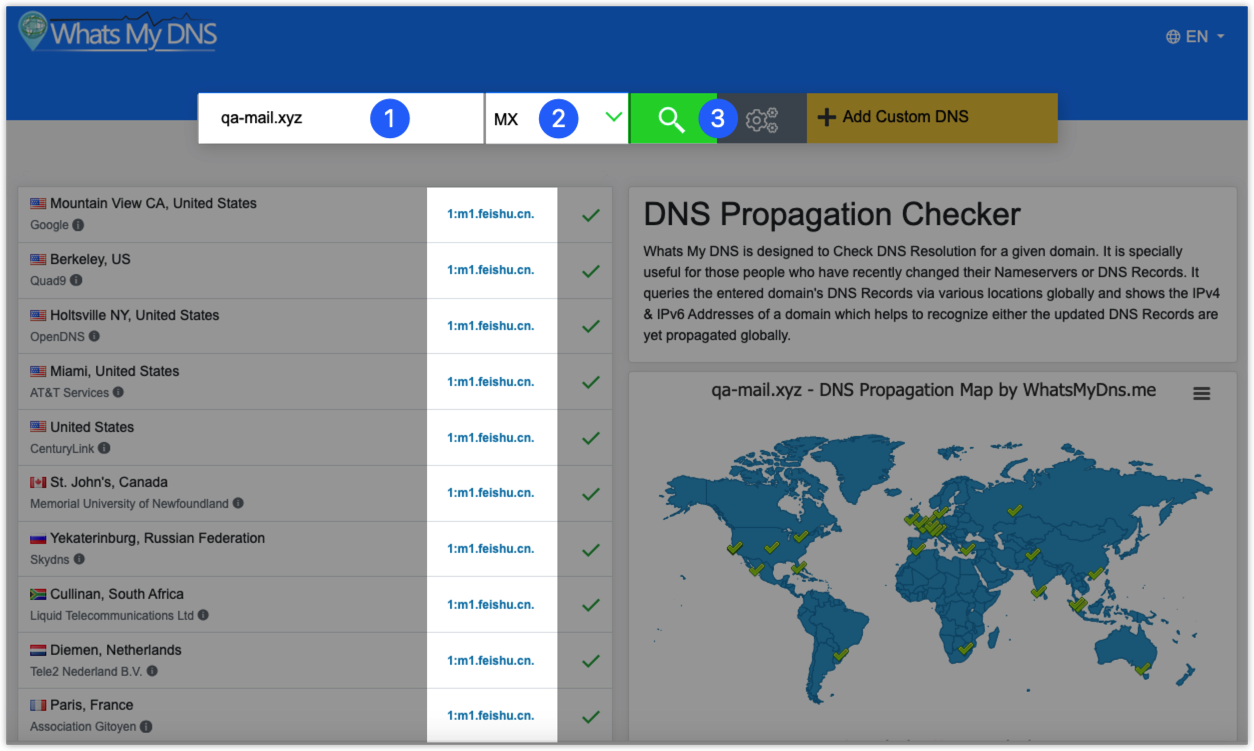Show info for Liquid Telecommunications Ltd
The width and height of the screenshot is (1254, 751).
[204, 616]
